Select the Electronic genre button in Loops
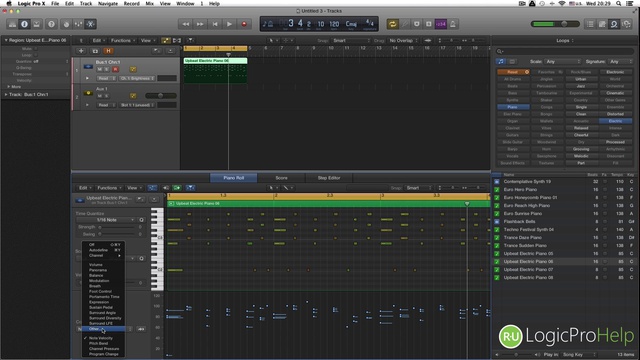 point(615,72)
